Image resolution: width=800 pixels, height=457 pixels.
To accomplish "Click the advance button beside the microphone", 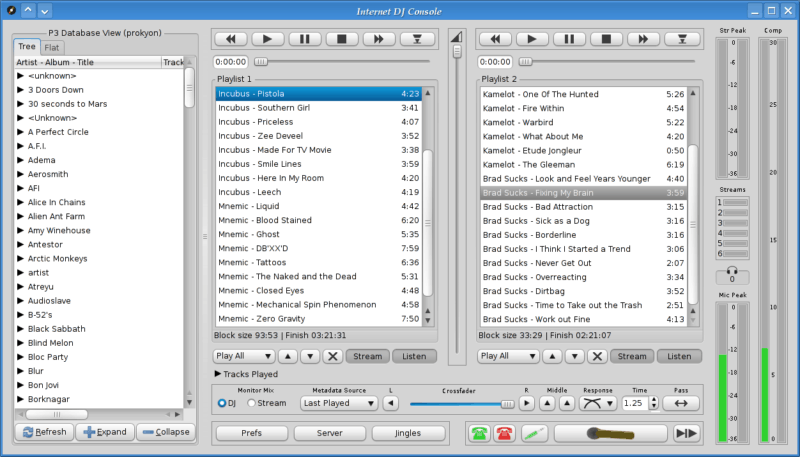I will pyautogui.click(x=686, y=433).
